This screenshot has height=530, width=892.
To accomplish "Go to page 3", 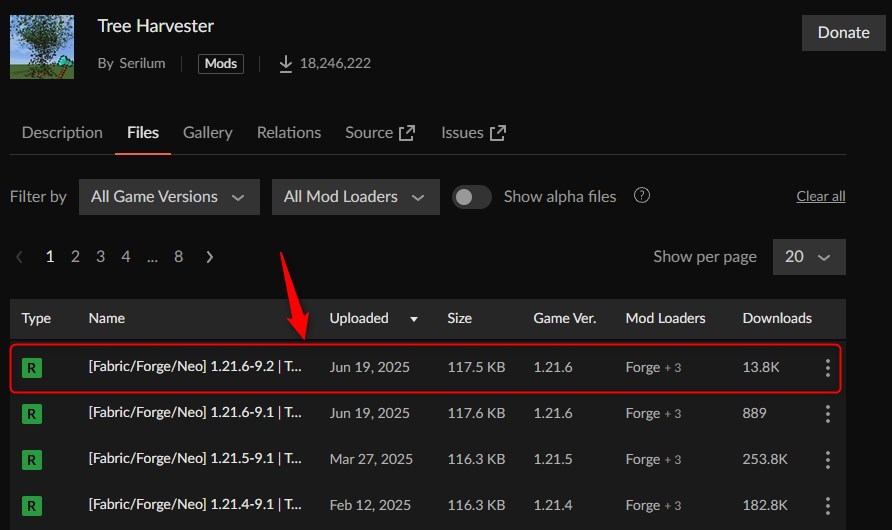I will click(x=100, y=256).
